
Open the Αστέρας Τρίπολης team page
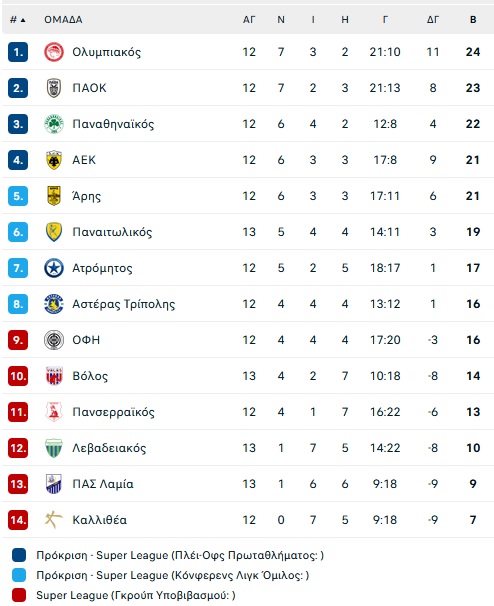click(x=124, y=304)
